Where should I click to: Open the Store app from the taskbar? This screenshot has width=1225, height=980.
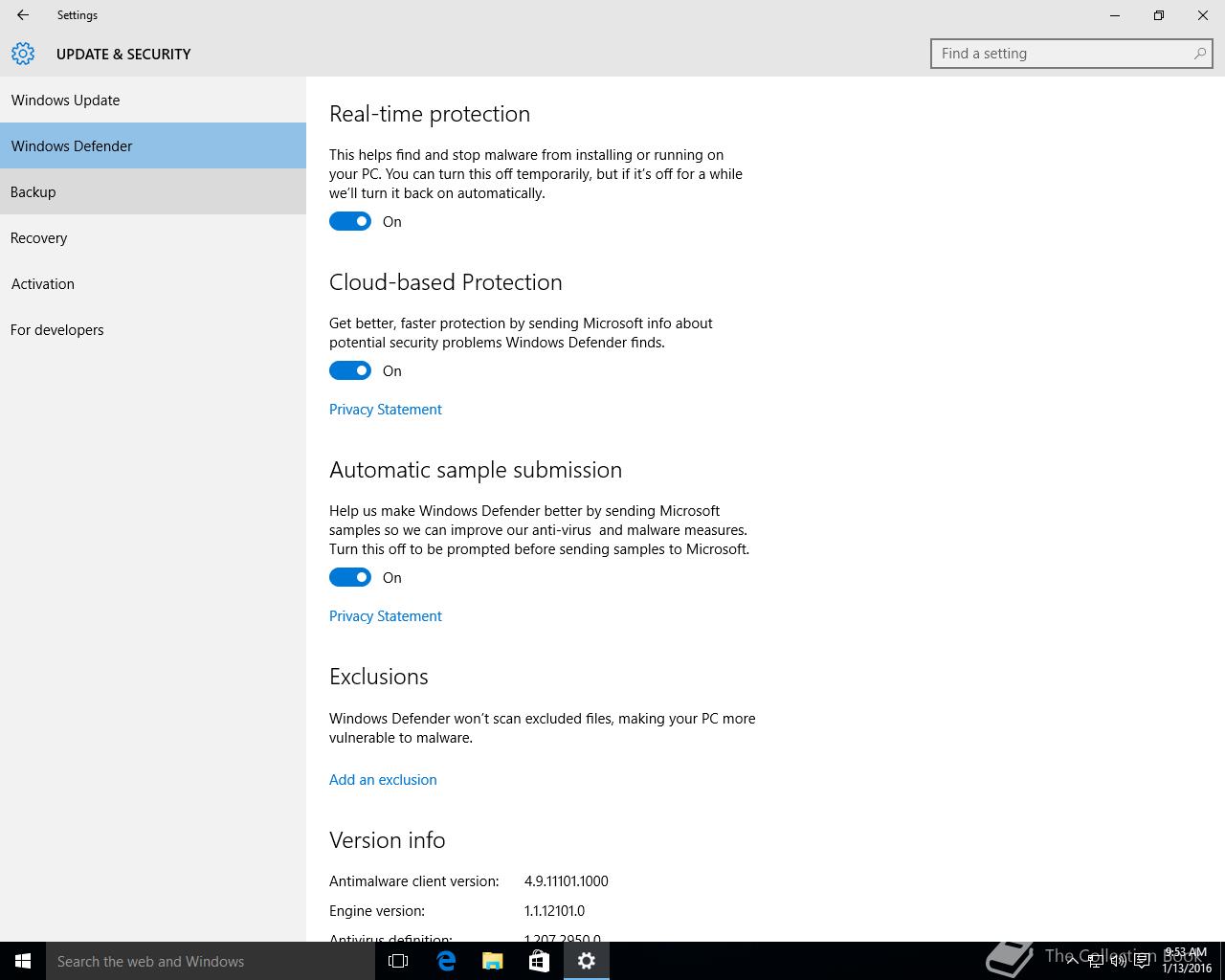point(539,961)
